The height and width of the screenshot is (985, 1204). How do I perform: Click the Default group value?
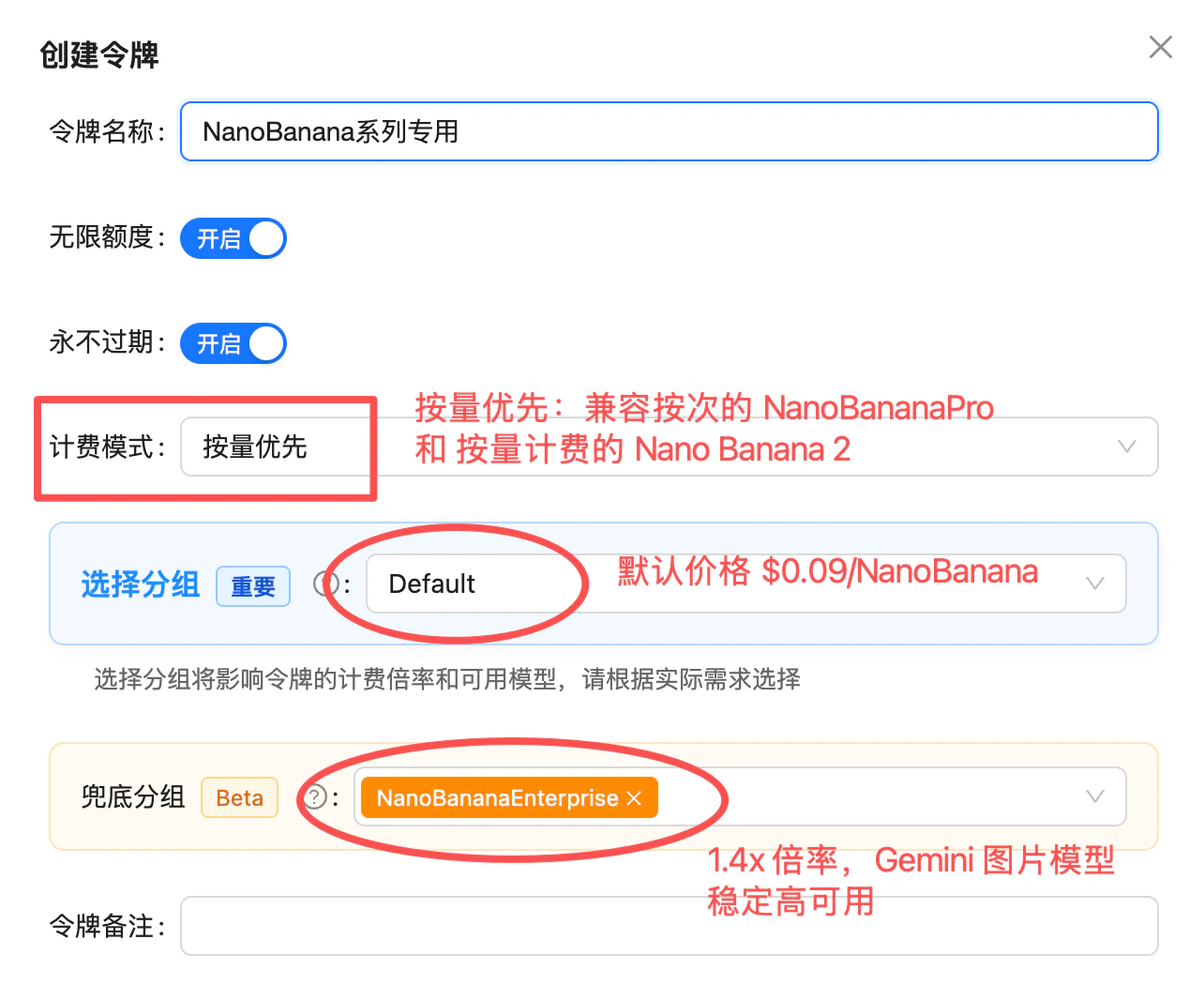click(x=430, y=583)
